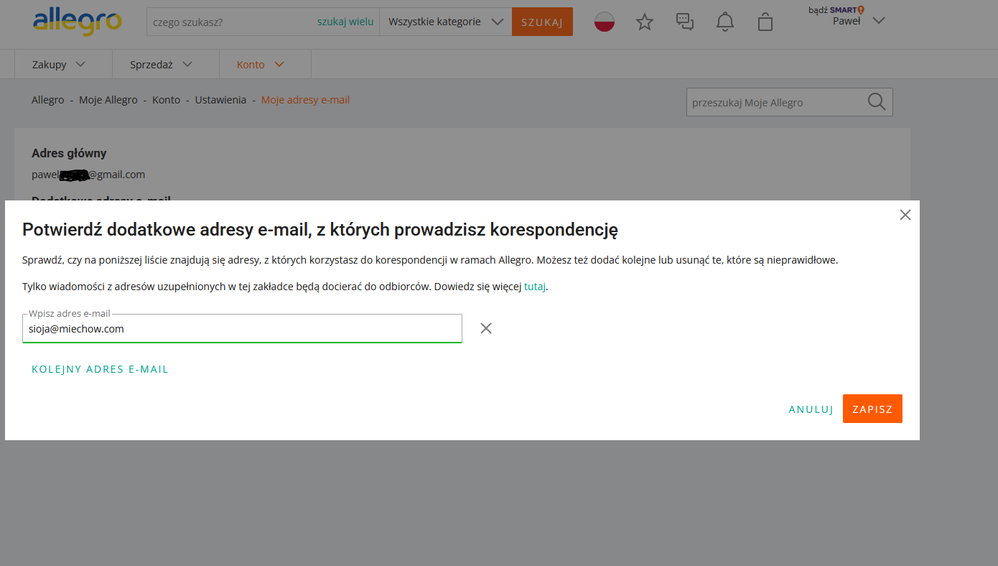Open the favorites star icon
Screen dimensions: 998x566
[645, 22]
